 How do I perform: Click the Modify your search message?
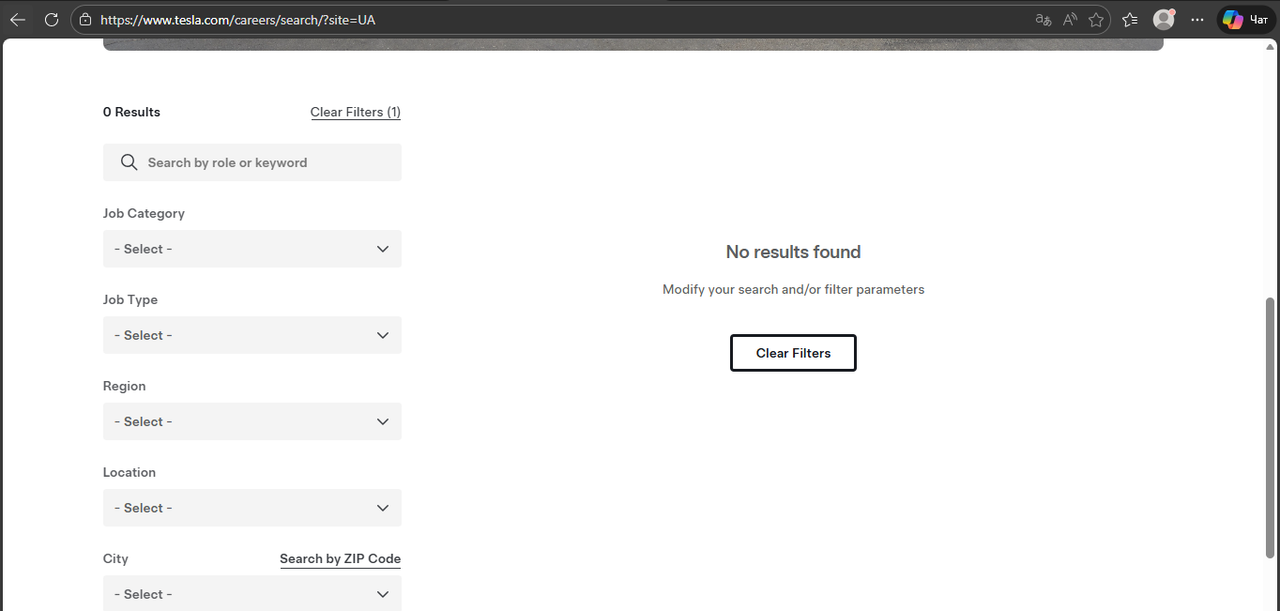(x=793, y=289)
